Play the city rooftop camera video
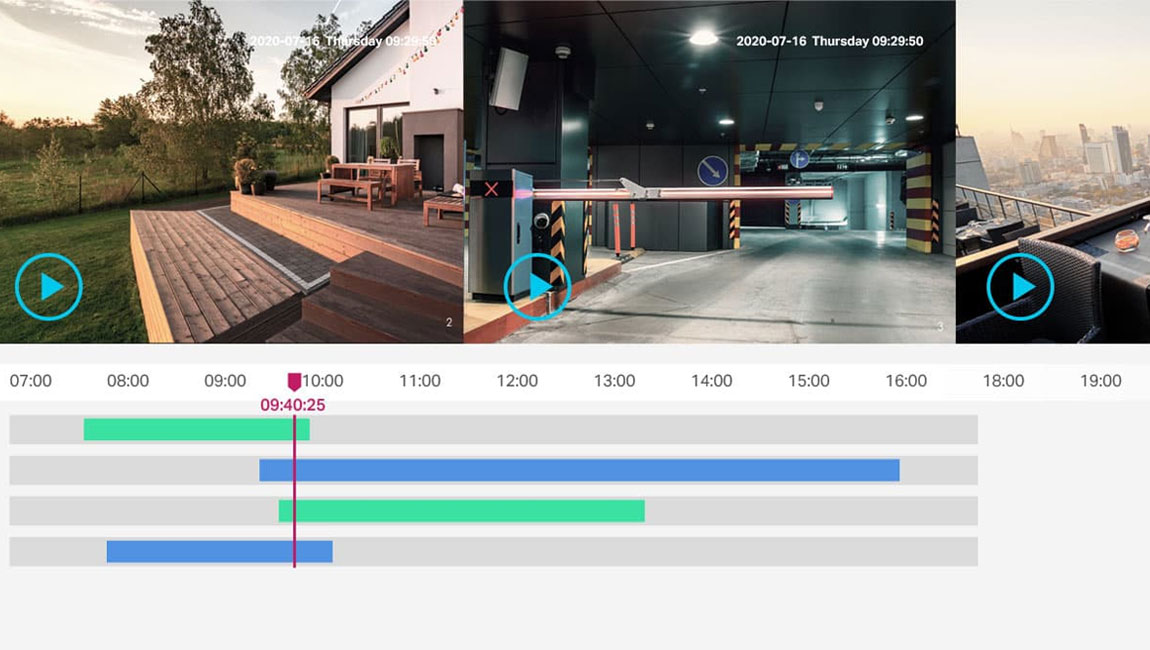Viewport: 1150px width, 650px height. 1020,287
